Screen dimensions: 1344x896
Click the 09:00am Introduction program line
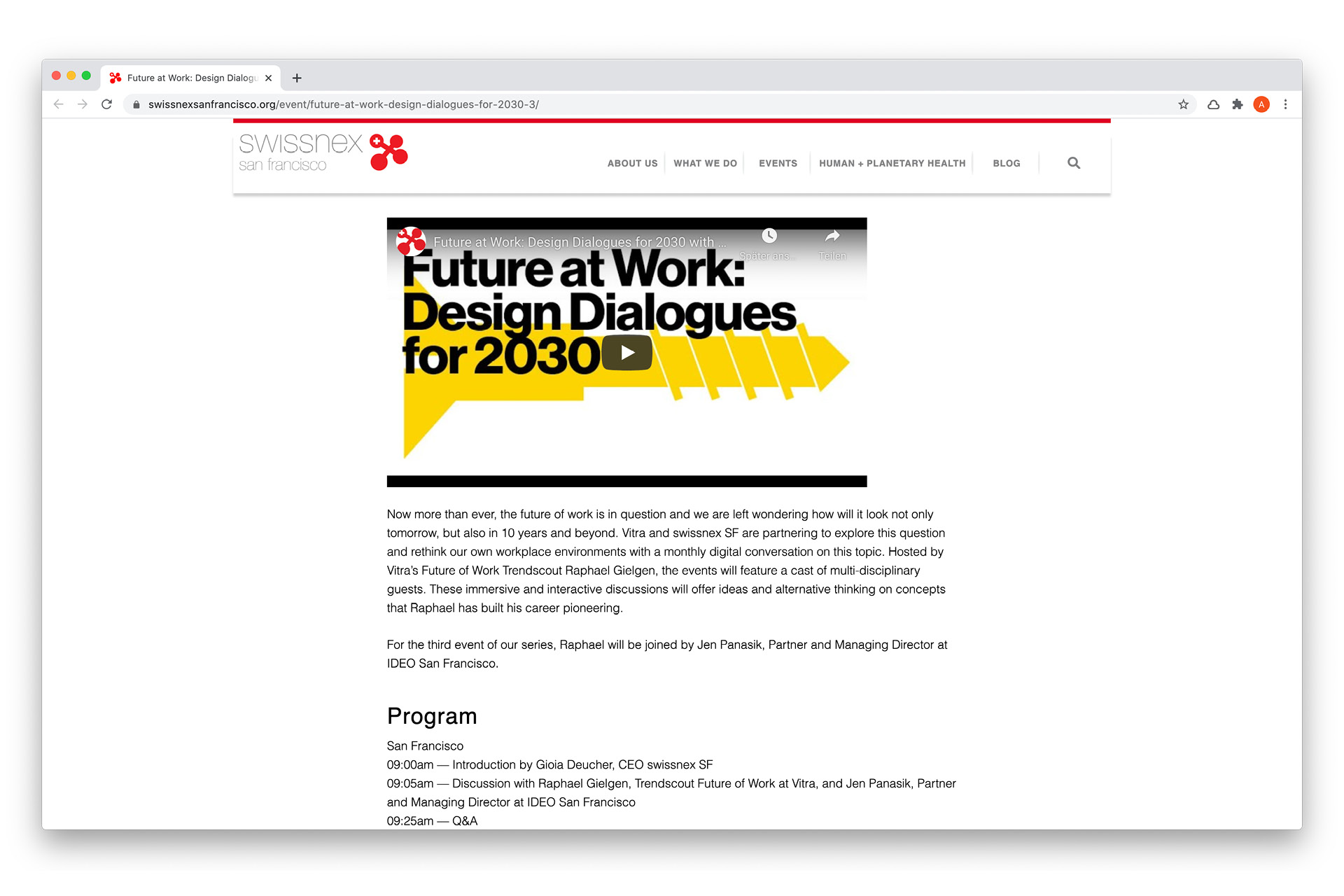tap(549, 764)
